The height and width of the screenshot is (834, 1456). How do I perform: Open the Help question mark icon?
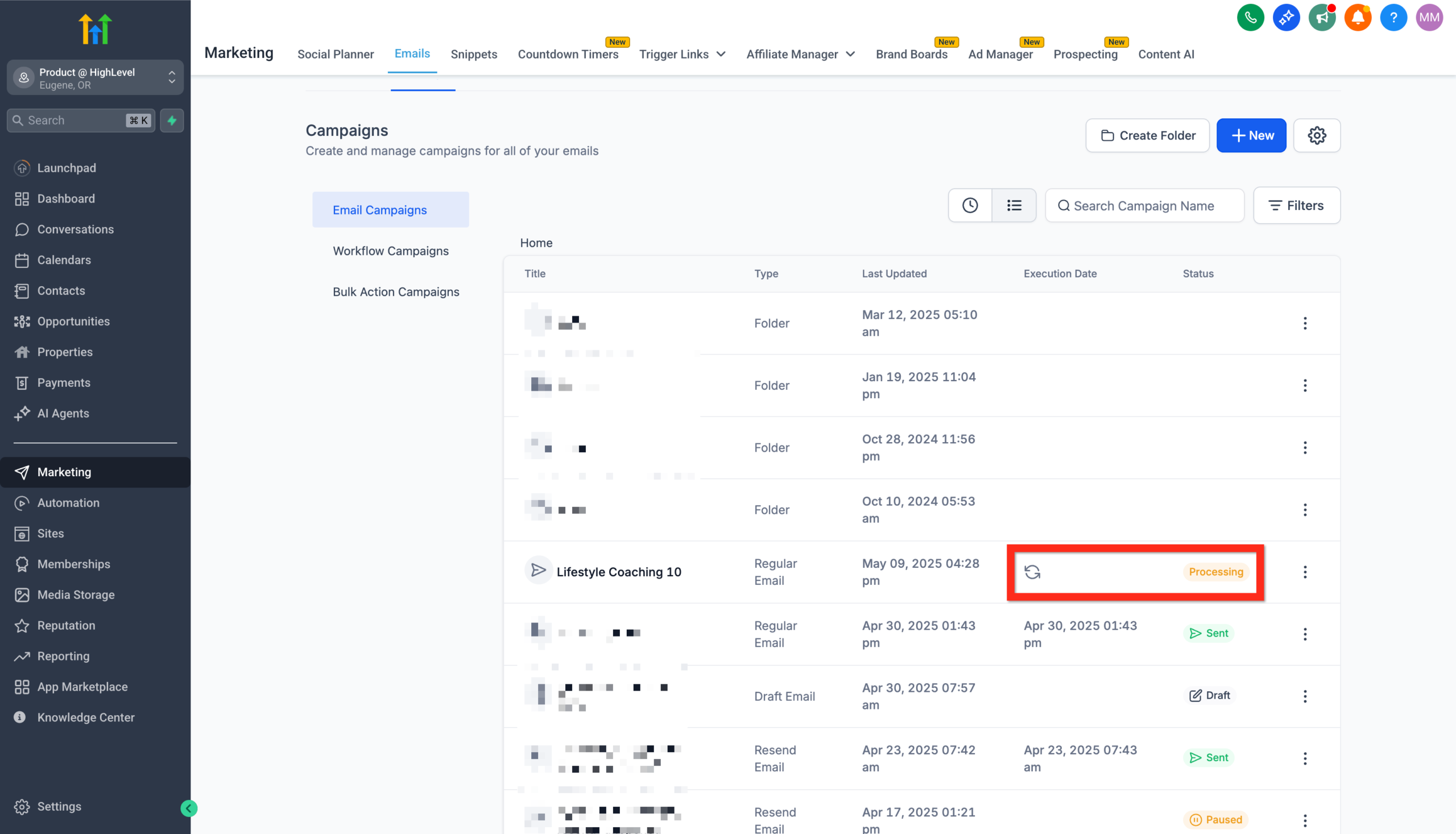click(1393, 17)
